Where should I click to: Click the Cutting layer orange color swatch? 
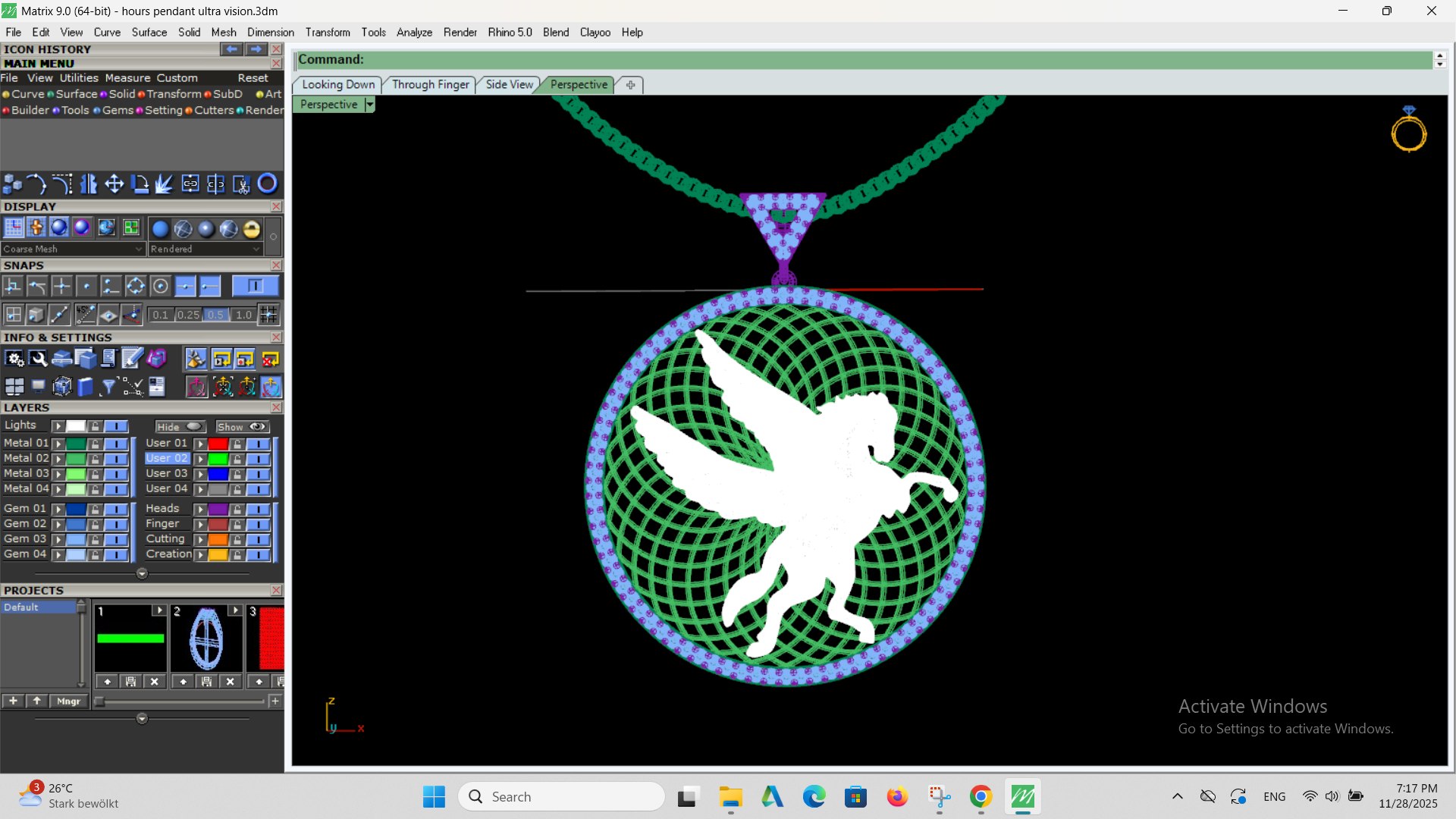coord(218,540)
